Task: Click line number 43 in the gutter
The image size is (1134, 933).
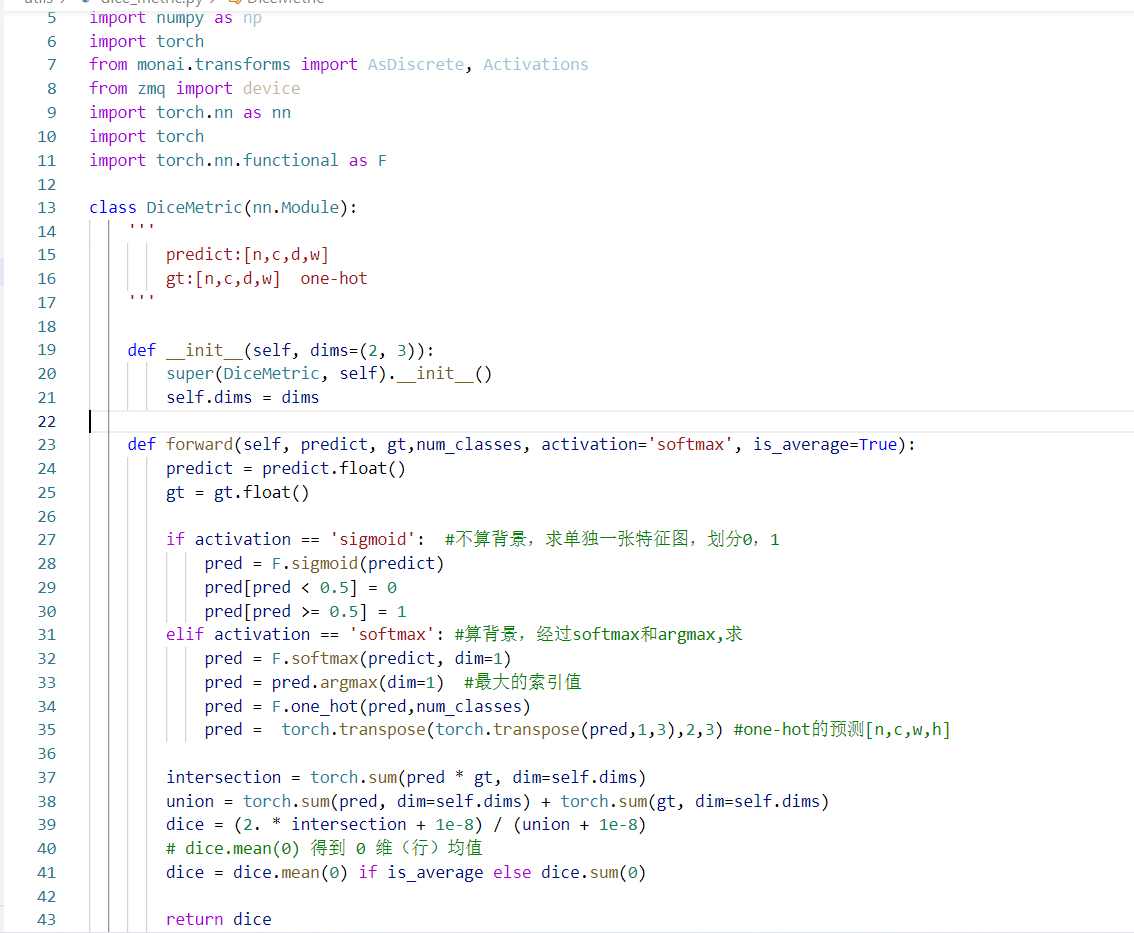Action: pyautogui.click(x=46, y=919)
